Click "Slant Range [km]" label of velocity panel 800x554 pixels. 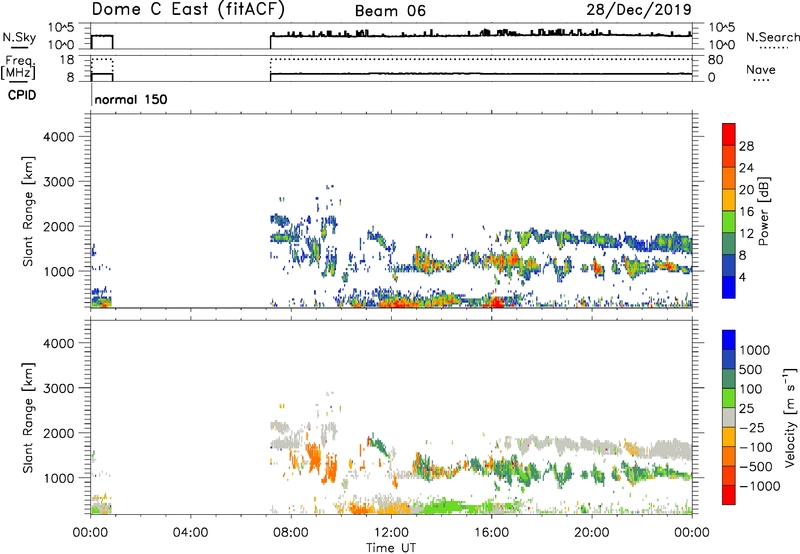pos(28,418)
